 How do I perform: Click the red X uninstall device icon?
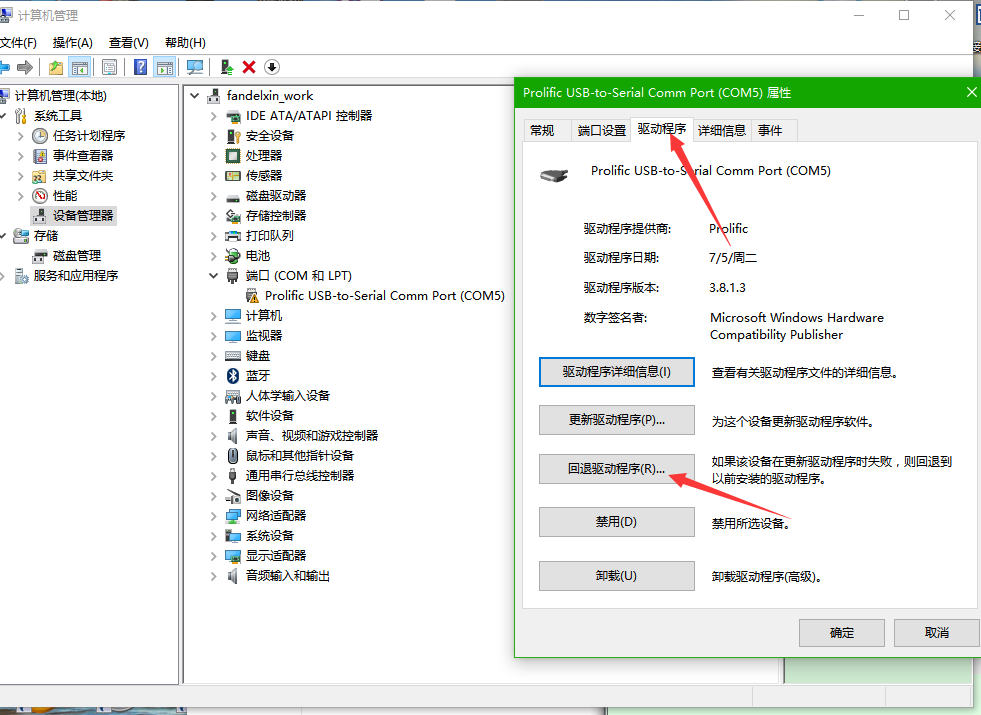[249, 67]
